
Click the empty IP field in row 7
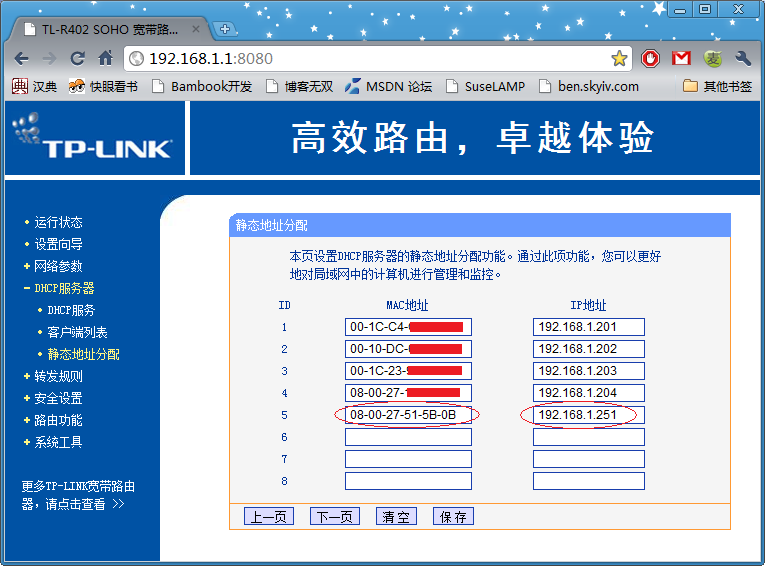tap(589, 459)
